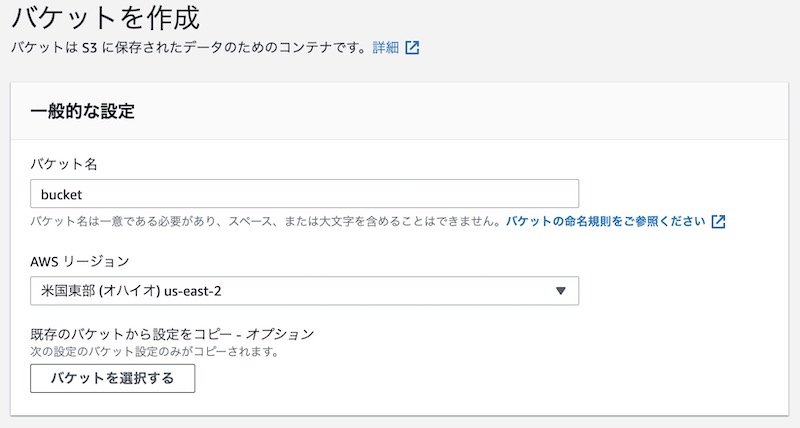This screenshot has height=428, width=800.
Task: Focus the バケット名 input containing bucket
Action: click(x=304, y=193)
